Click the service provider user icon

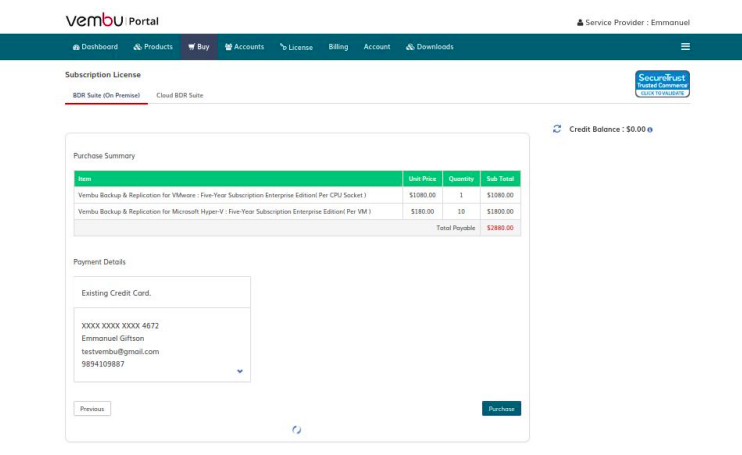pyautogui.click(x=580, y=23)
